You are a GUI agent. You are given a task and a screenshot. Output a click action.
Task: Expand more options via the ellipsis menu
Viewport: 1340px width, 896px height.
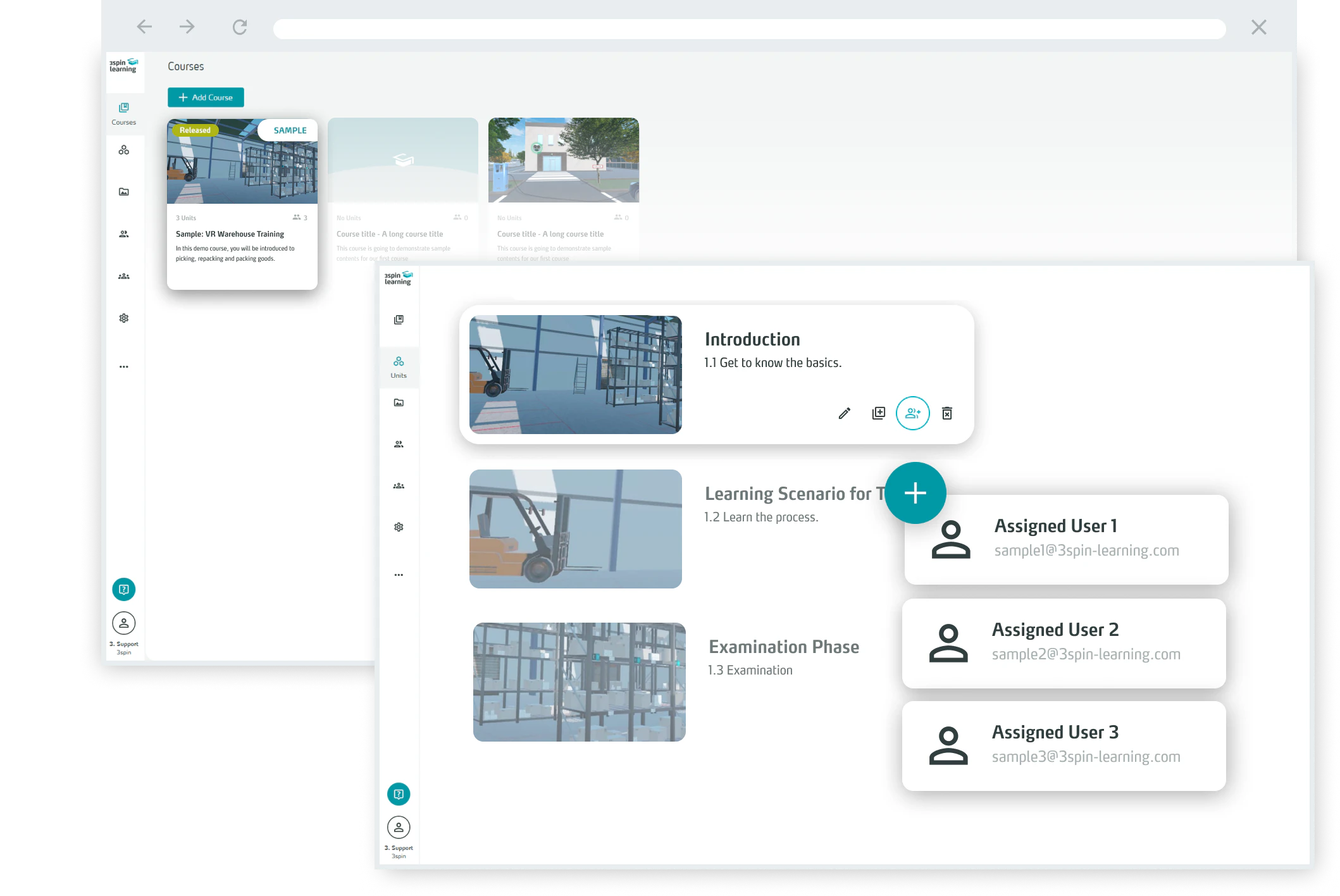tap(399, 575)
